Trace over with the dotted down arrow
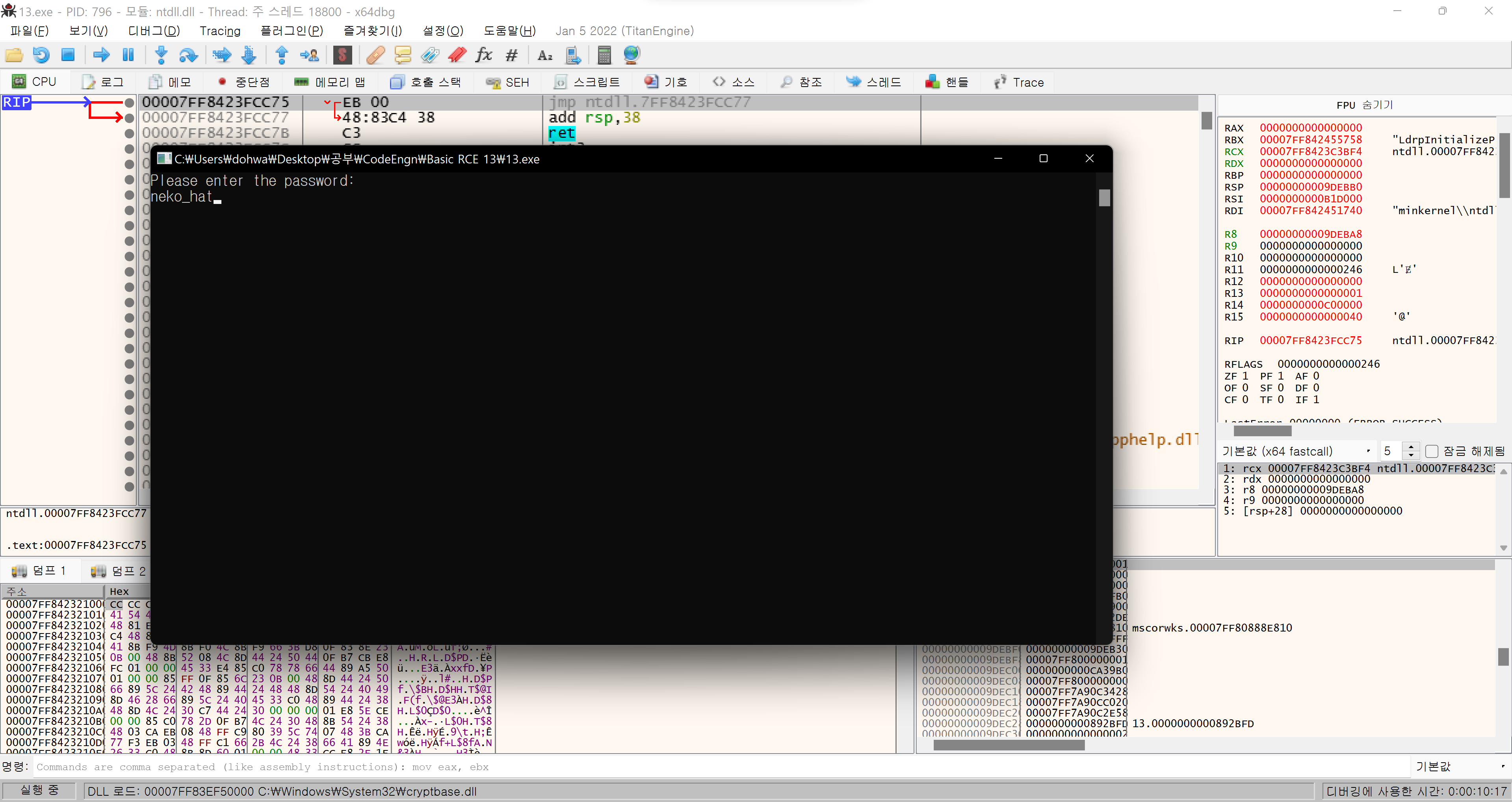This screenshot has height=802, width=1512. [x=249, y=55]
